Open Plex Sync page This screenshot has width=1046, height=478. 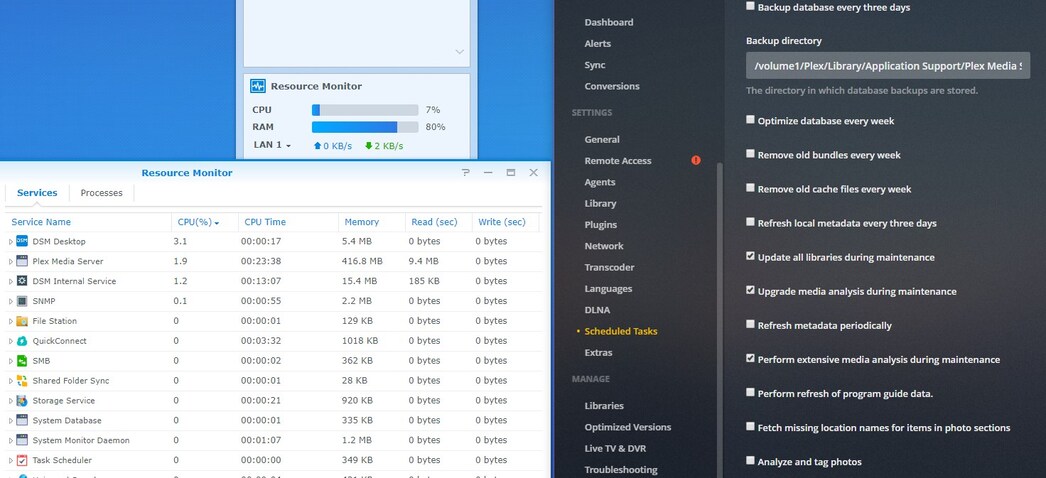tap(595, 65)
